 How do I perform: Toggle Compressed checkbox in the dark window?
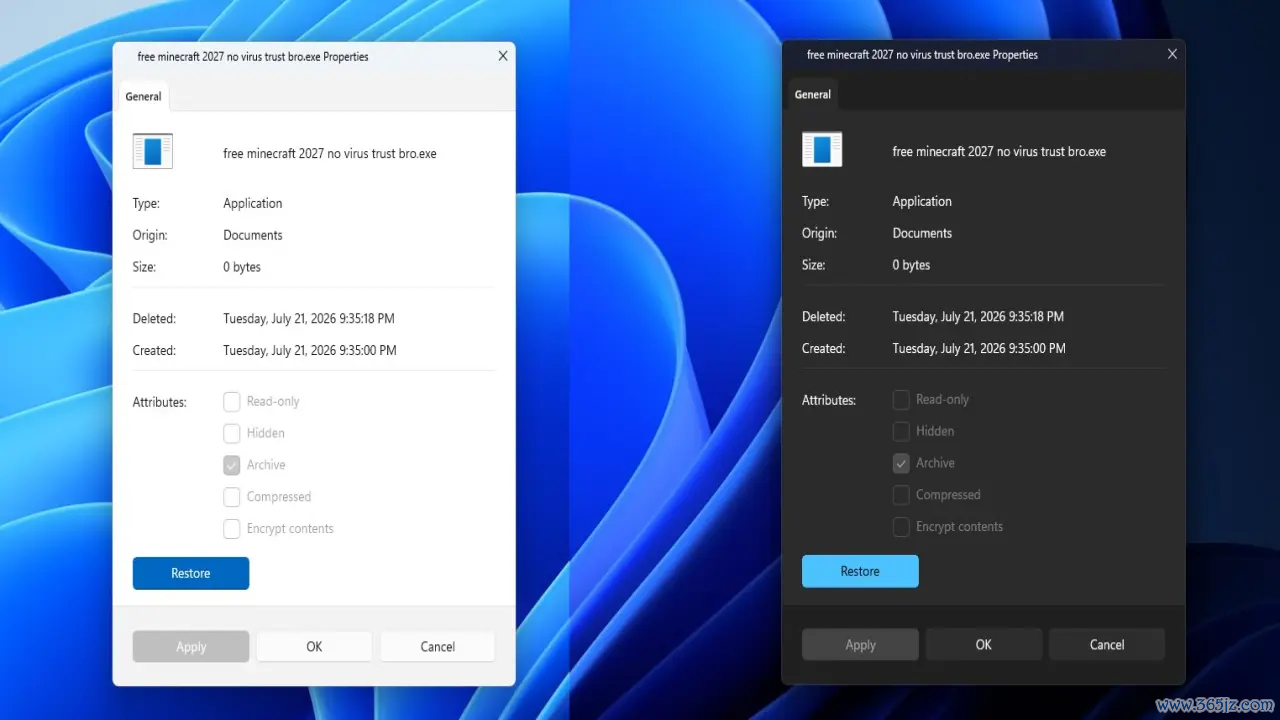901,495
